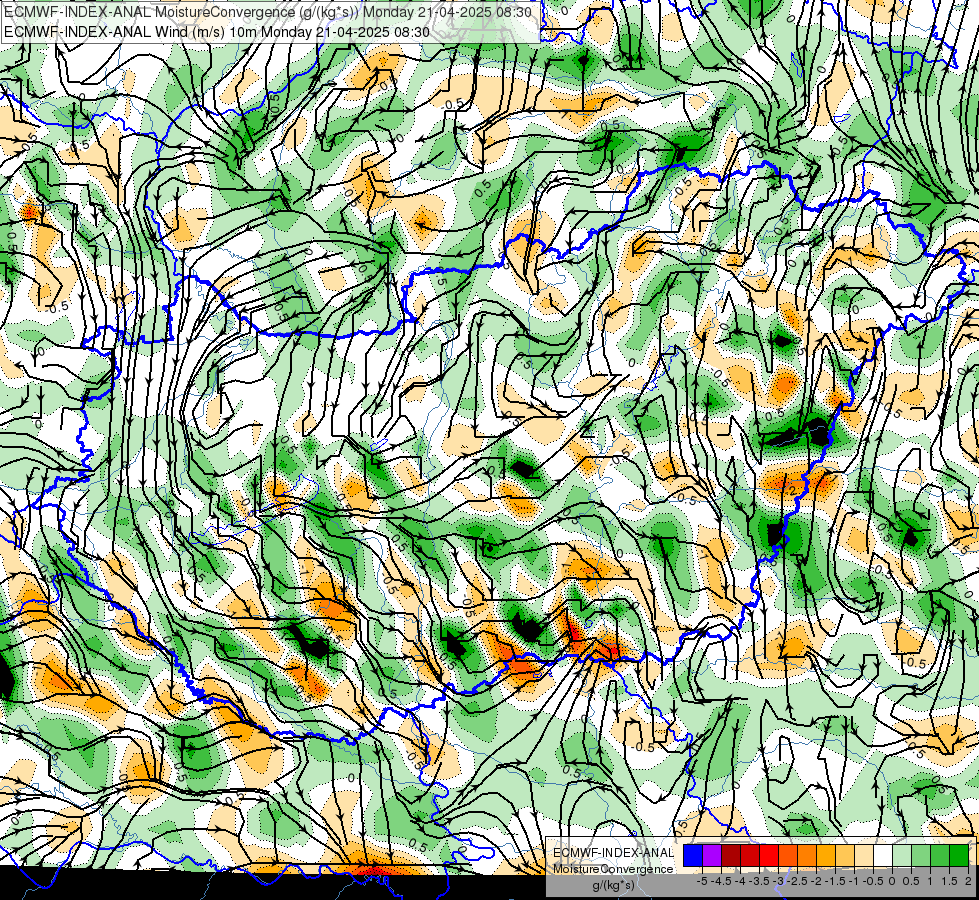Click "MoistureConvergence" label in the legend box
The width and height of the screenshot is (979, 900).
(x=613, y=869)
